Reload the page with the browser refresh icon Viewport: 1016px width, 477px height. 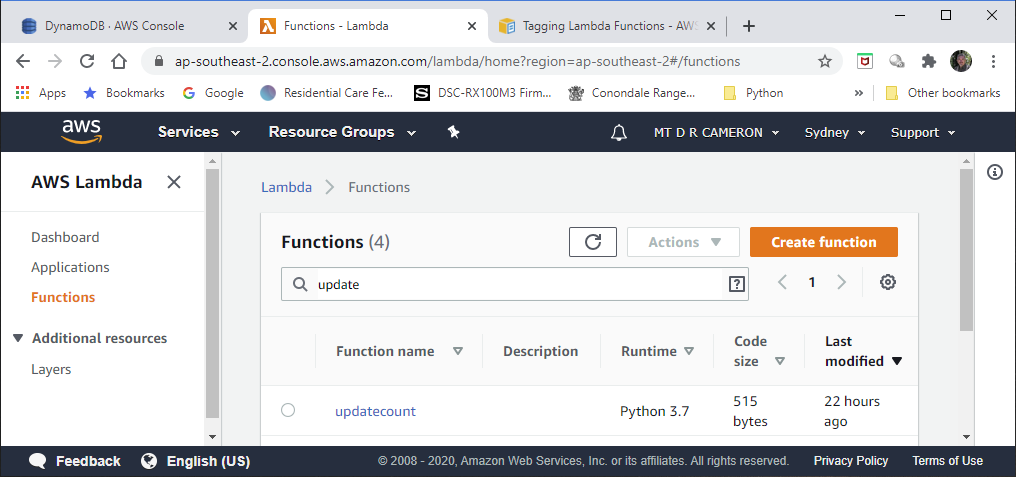coord(87,62)
